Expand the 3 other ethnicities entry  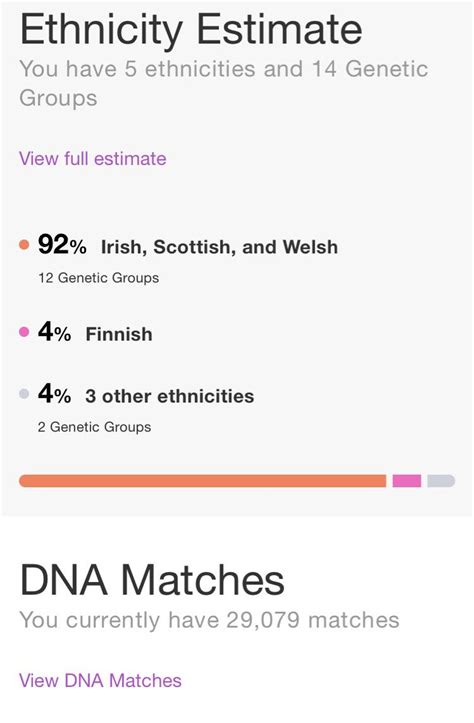pos(170,396)
